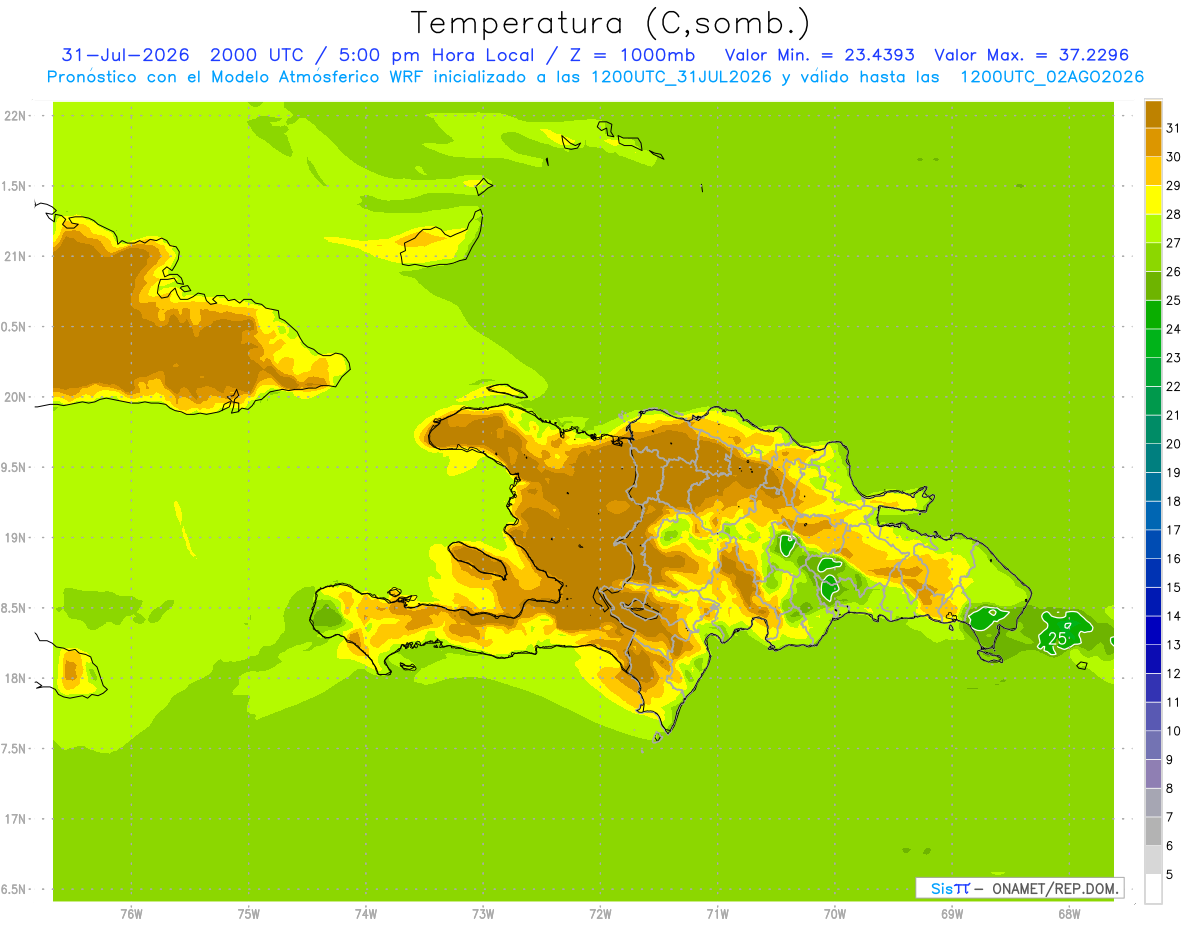Select the gray swatch between 6 and 7
The image size is (1200, 927).
pyautogui.click(x=1153, y=831)
